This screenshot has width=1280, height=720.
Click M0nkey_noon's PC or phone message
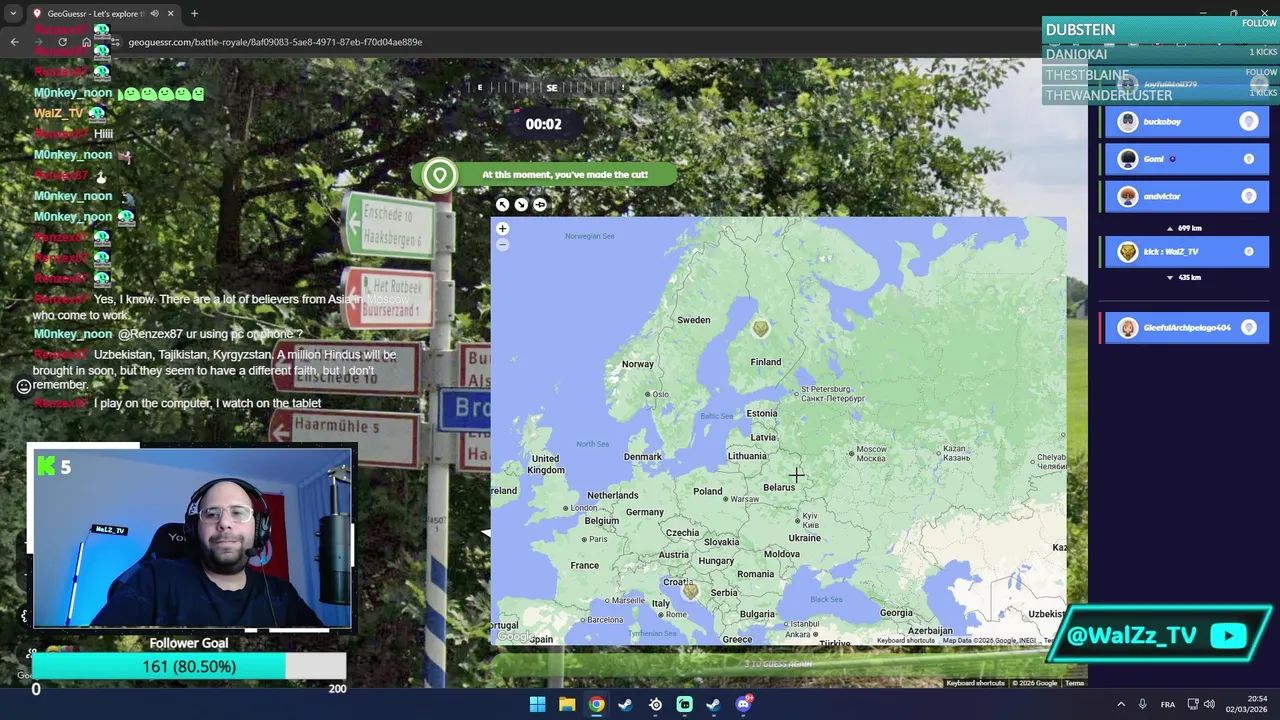[x=168, y=334]
